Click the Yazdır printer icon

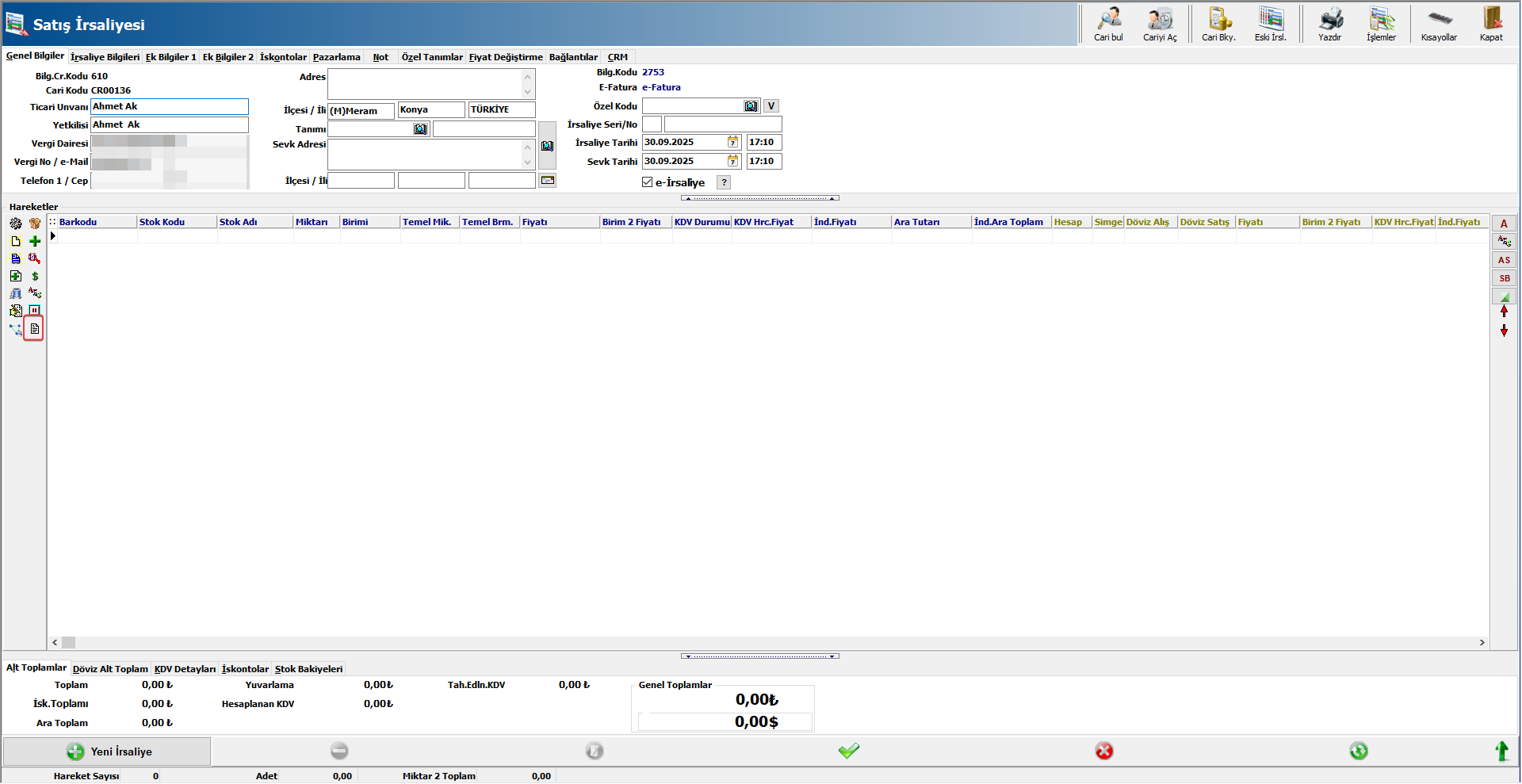click(x=1330, y=19)
